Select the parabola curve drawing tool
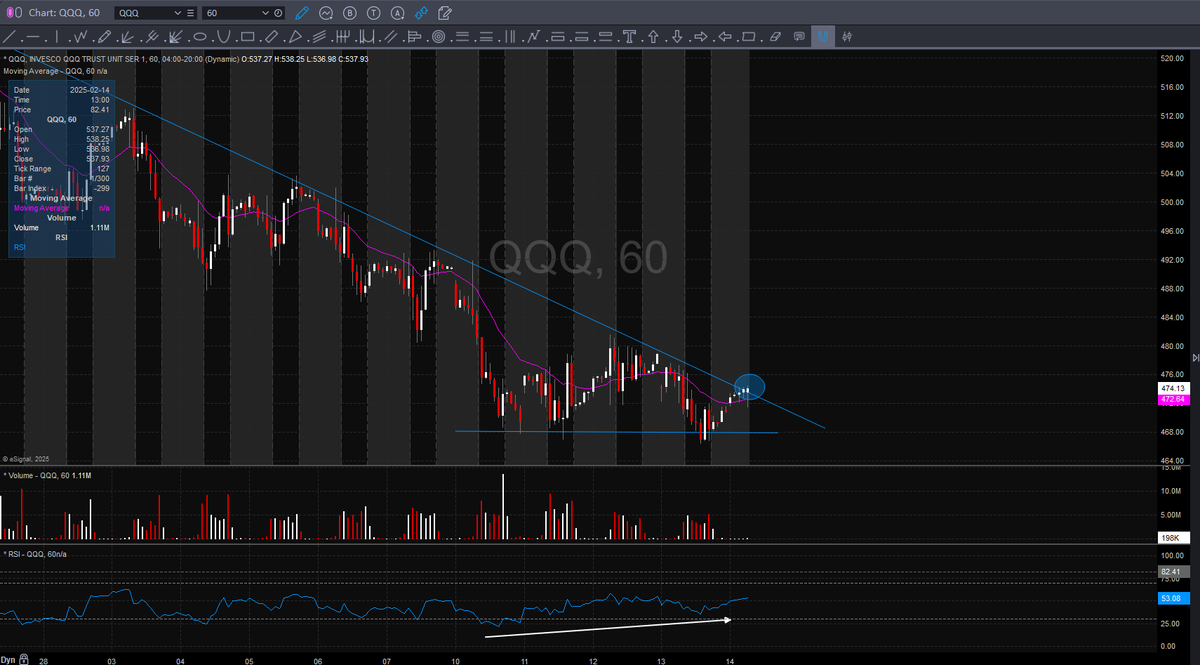1200x665 pixels. 224,37
